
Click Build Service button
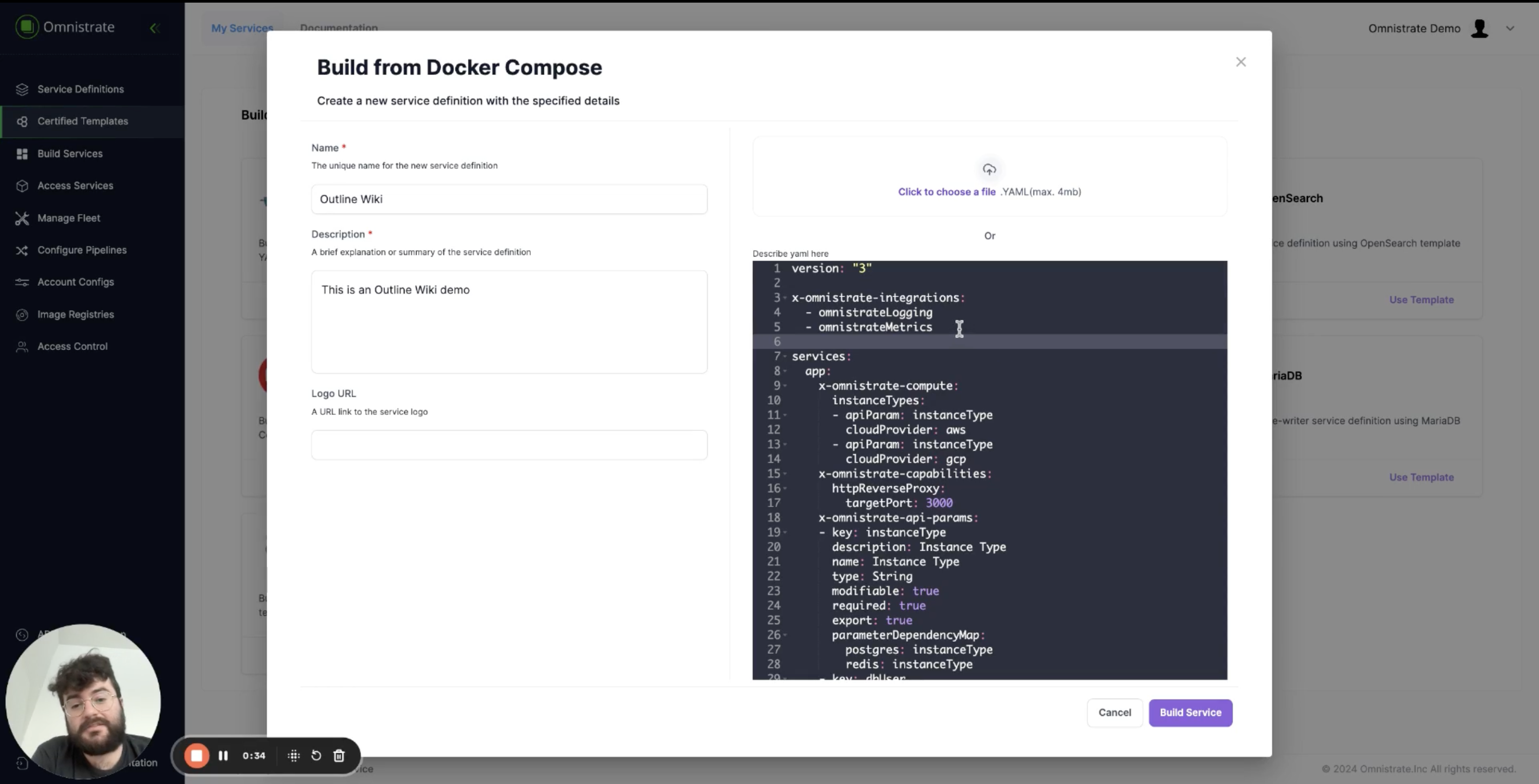point(1190,712)
